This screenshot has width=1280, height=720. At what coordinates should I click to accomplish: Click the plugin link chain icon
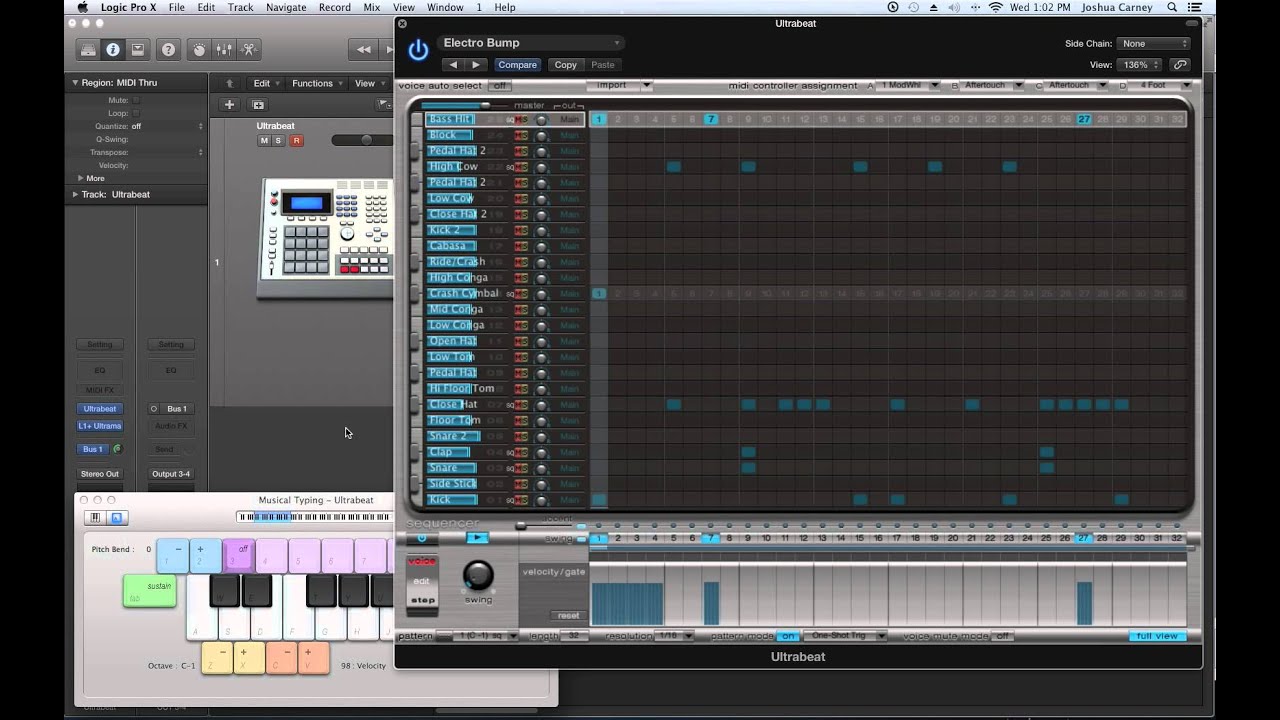[1180, 65]
